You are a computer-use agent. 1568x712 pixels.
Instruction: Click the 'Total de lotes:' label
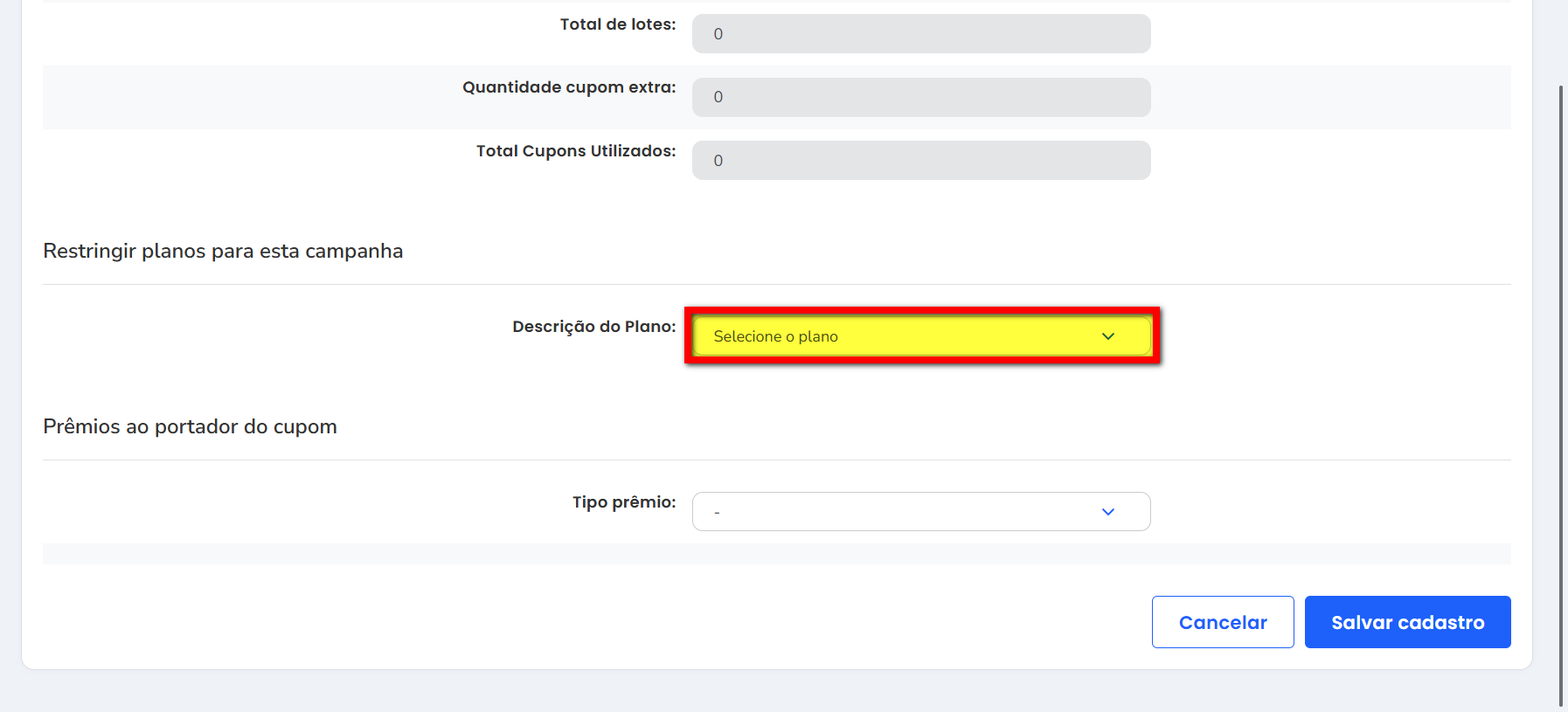[617, 24]
